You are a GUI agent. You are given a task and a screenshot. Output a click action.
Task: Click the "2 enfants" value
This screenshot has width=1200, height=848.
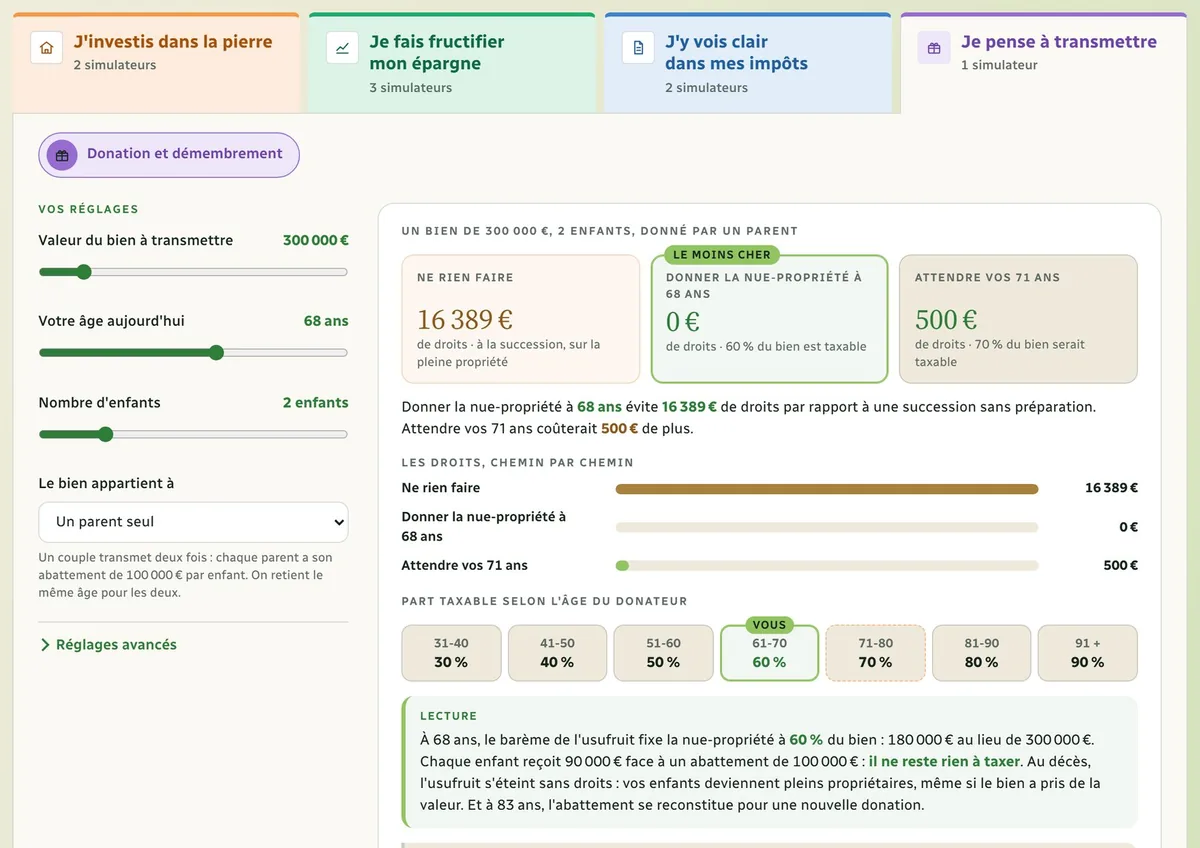pos(316,402)
